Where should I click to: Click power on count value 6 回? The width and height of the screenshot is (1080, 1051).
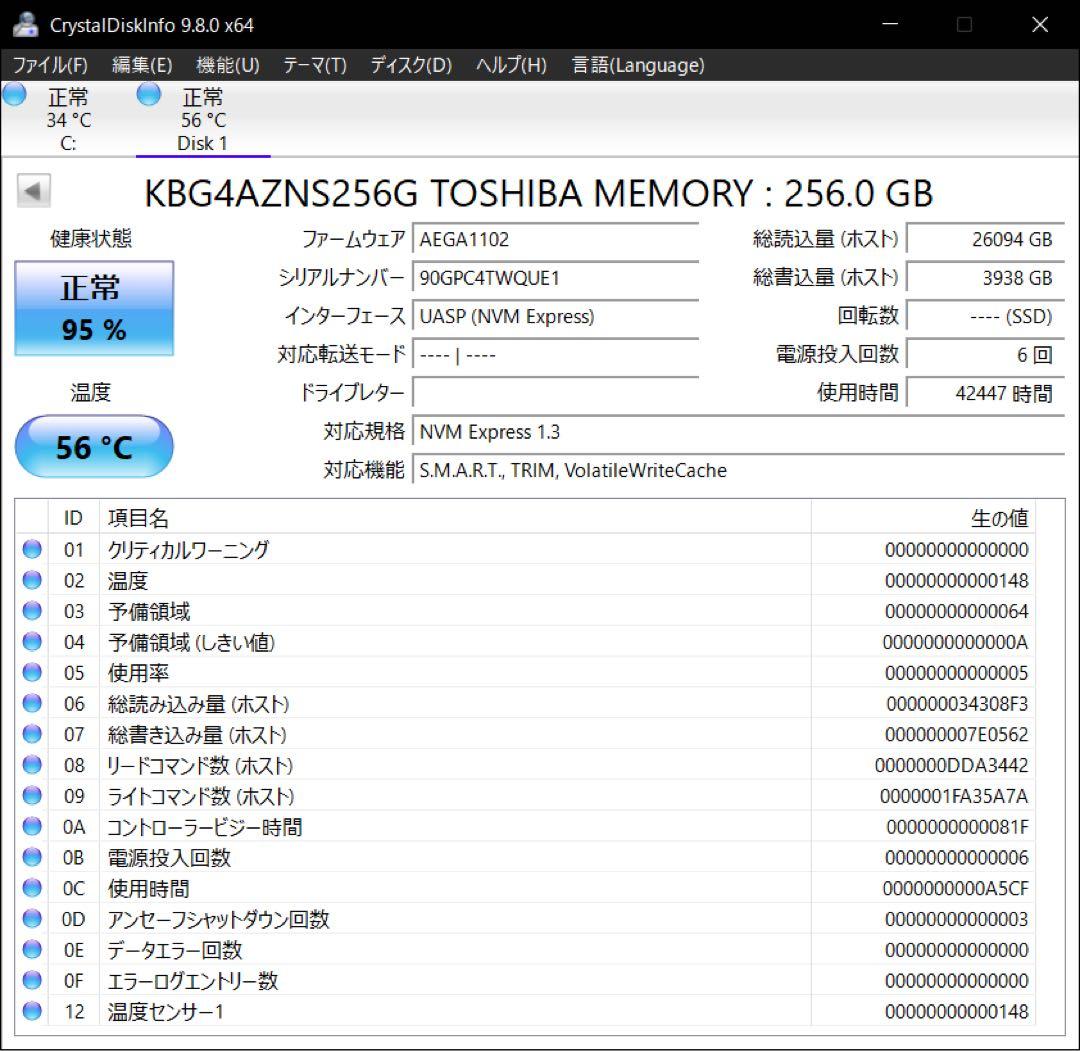point(986,355)
